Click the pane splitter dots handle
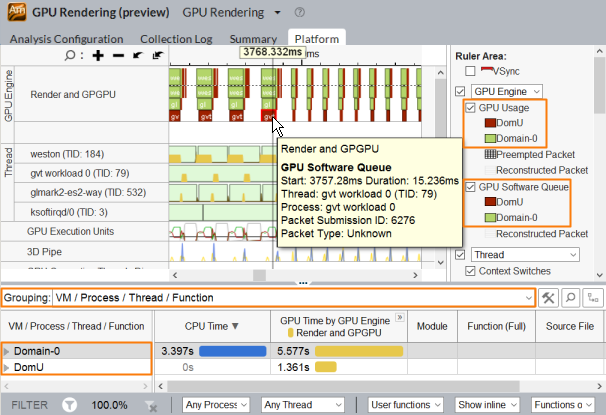The height and width of the screenshot is (415, 606). 303,283
